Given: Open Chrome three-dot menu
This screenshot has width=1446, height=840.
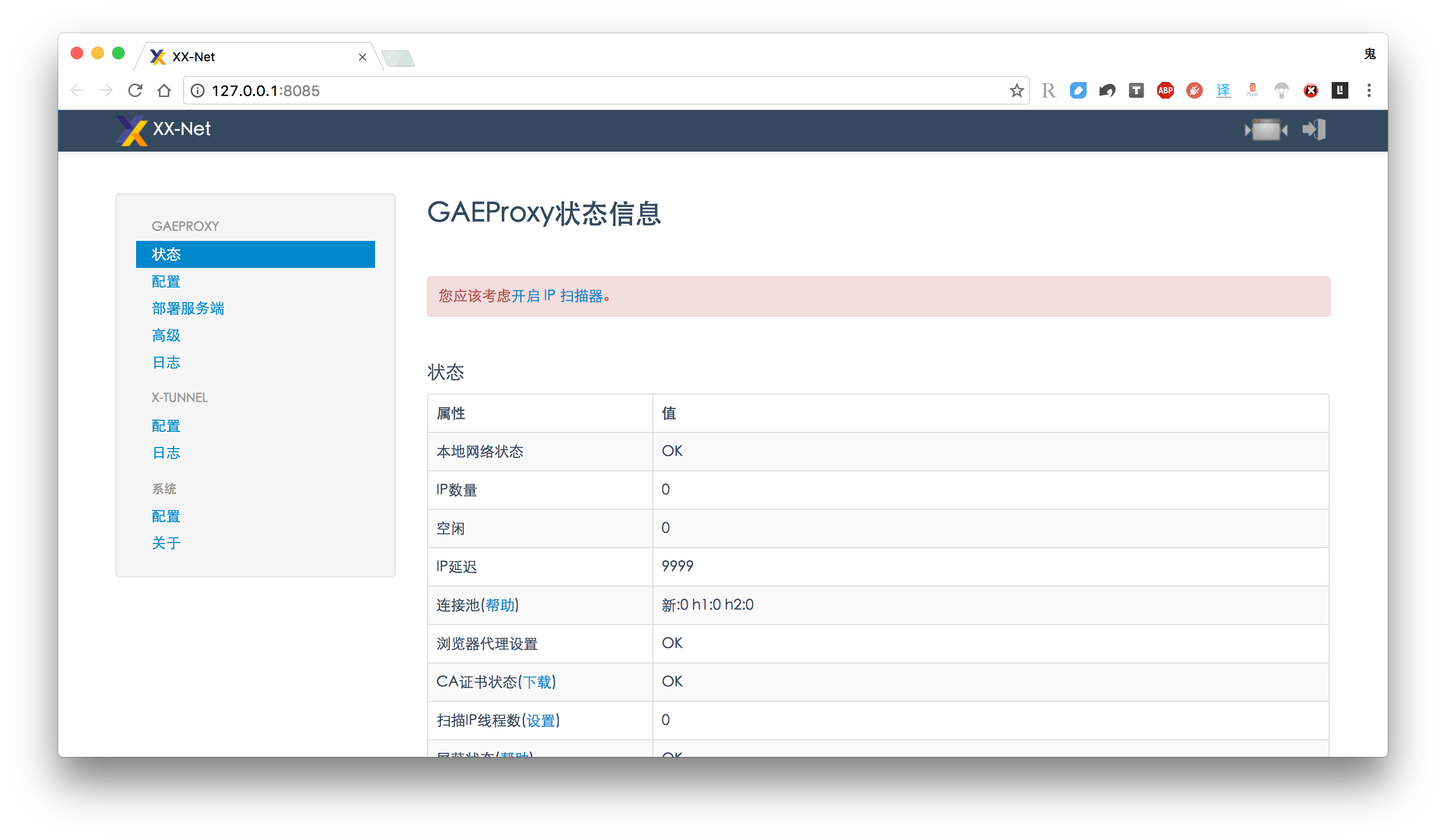Looking at the screenshot, I should point(1369,91).
